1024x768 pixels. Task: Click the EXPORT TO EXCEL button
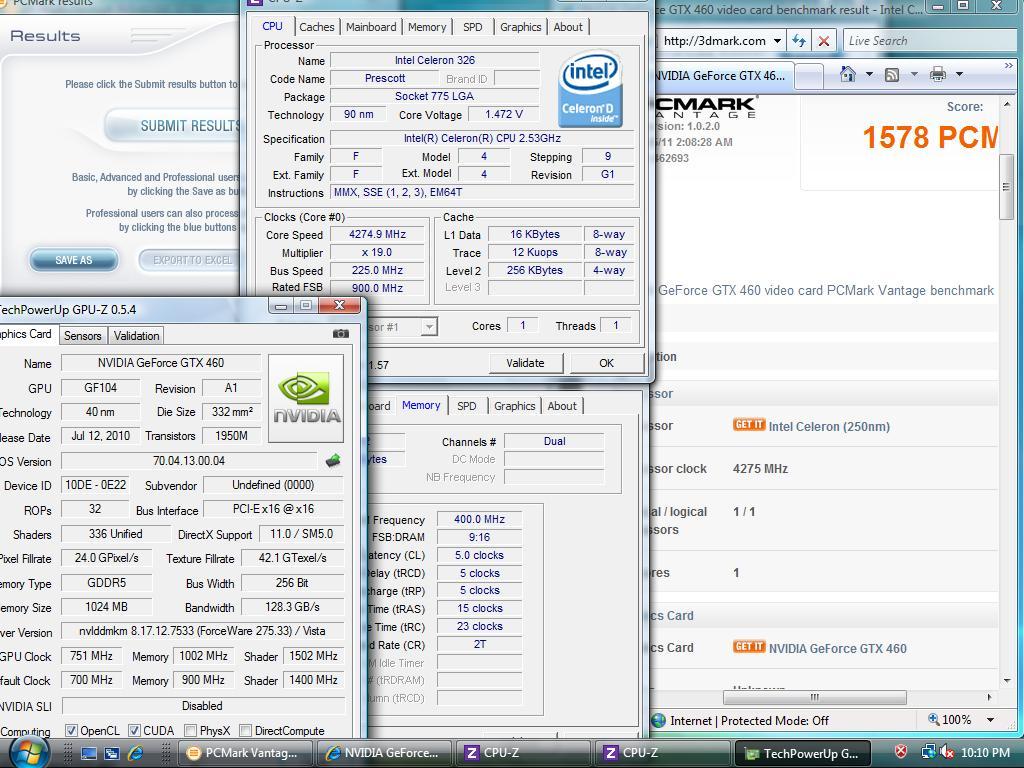pyautogui.click(x=189, y=260)
